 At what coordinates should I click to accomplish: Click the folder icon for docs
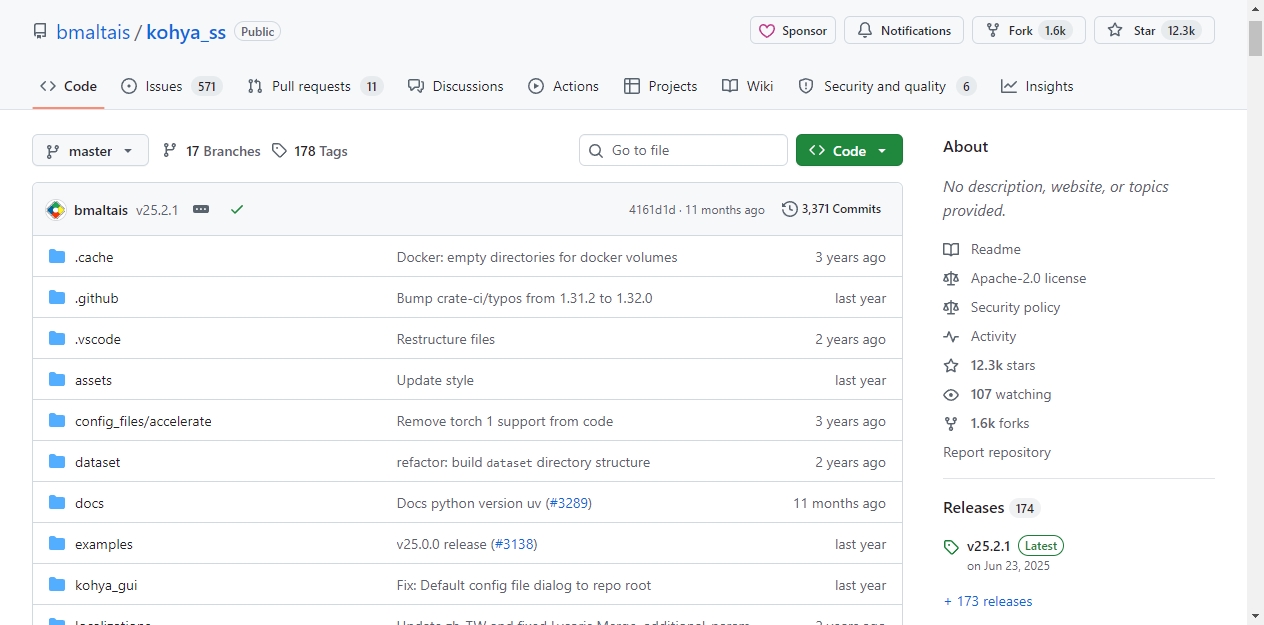57,503
